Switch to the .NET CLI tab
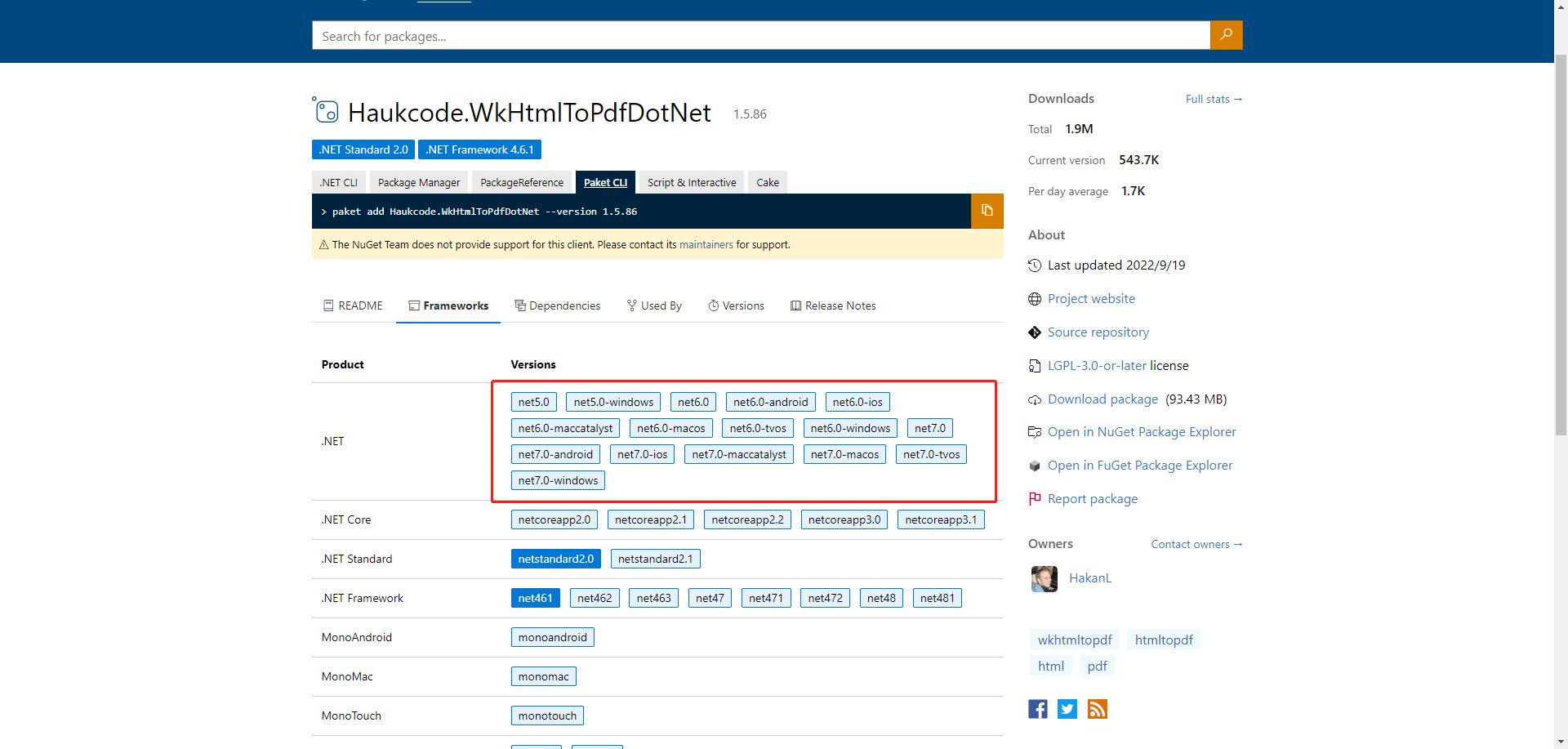The image size is (1568, 749). (339, 182)
